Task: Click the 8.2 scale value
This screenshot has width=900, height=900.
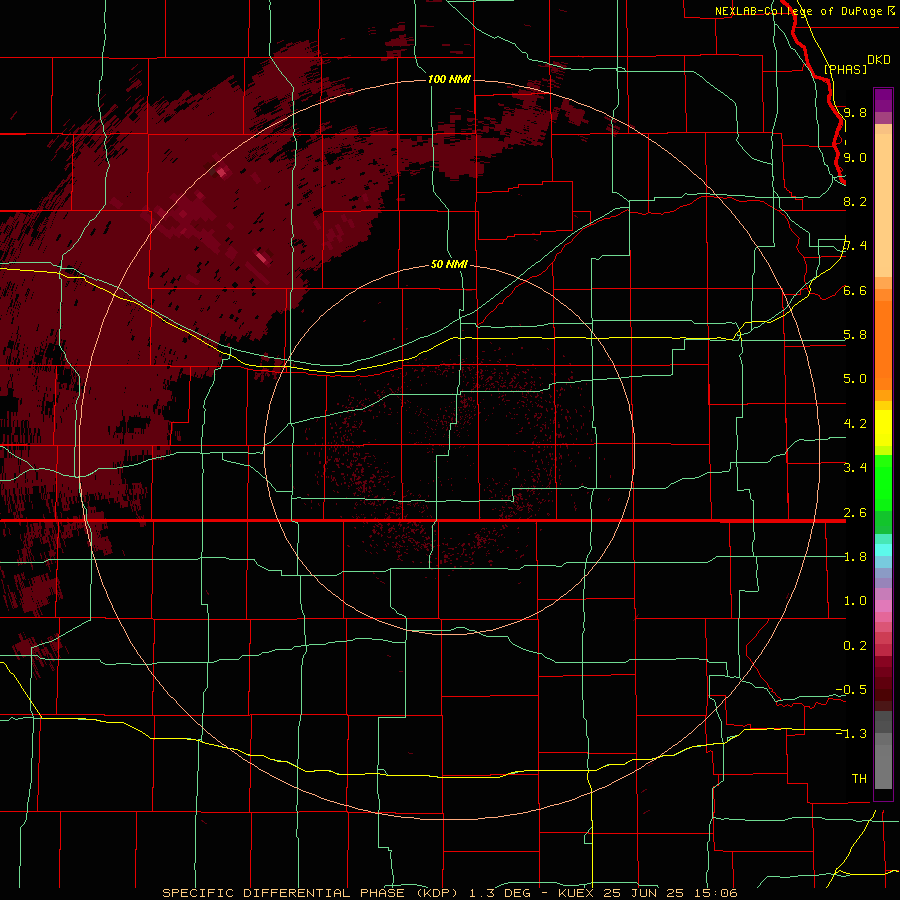Action: pyautogui.click(x=855, y=201)
